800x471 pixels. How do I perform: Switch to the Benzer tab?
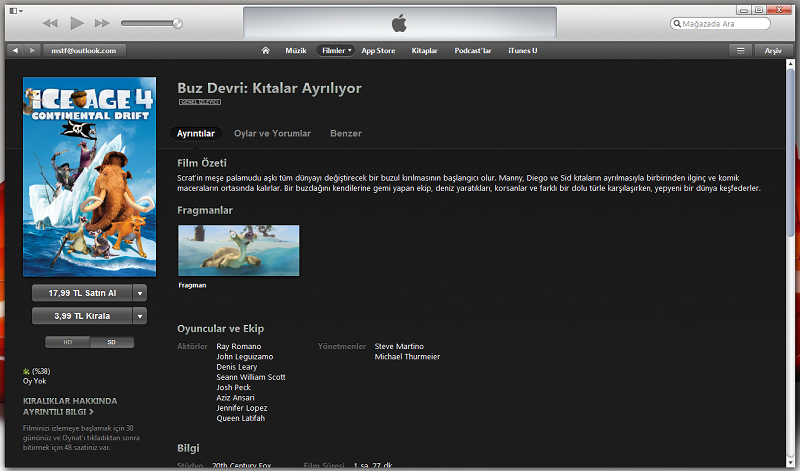tap(345, 134)
